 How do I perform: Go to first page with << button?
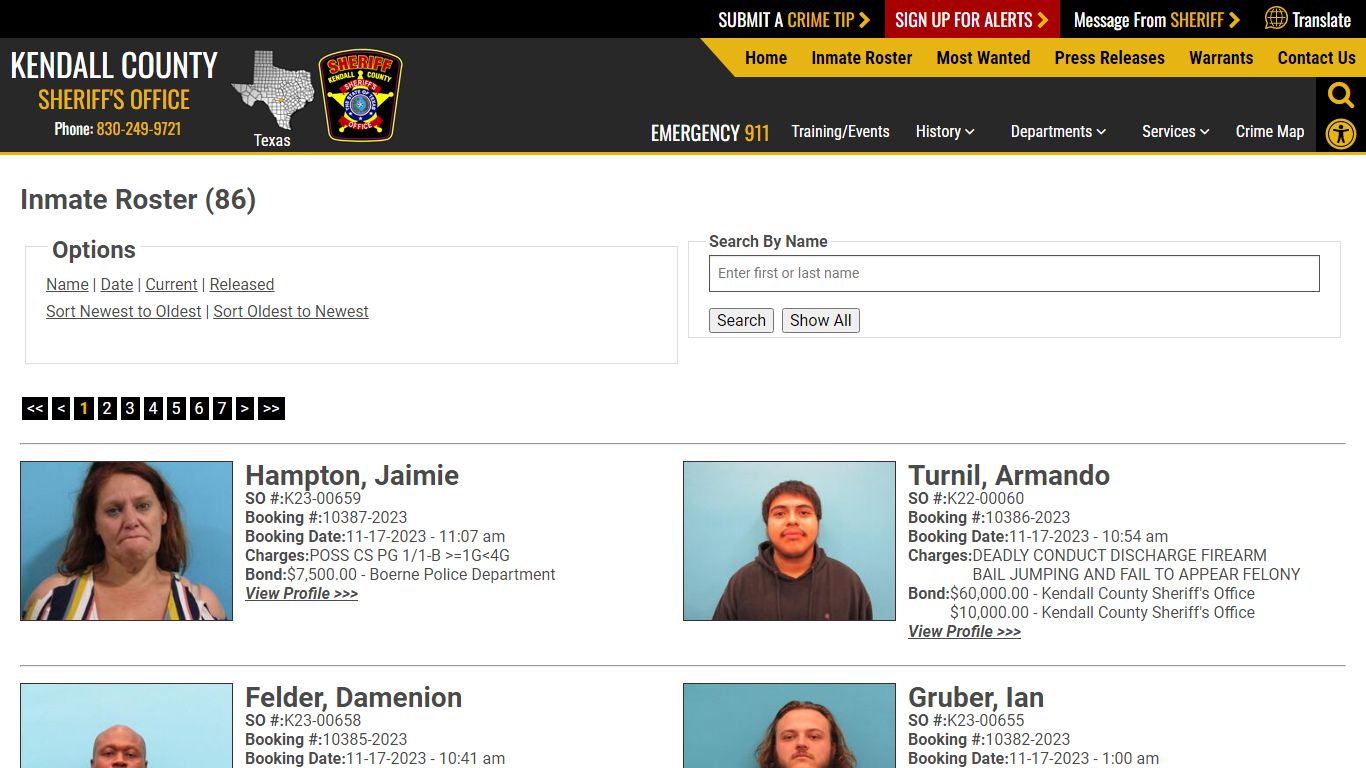[x=35, y=408]
